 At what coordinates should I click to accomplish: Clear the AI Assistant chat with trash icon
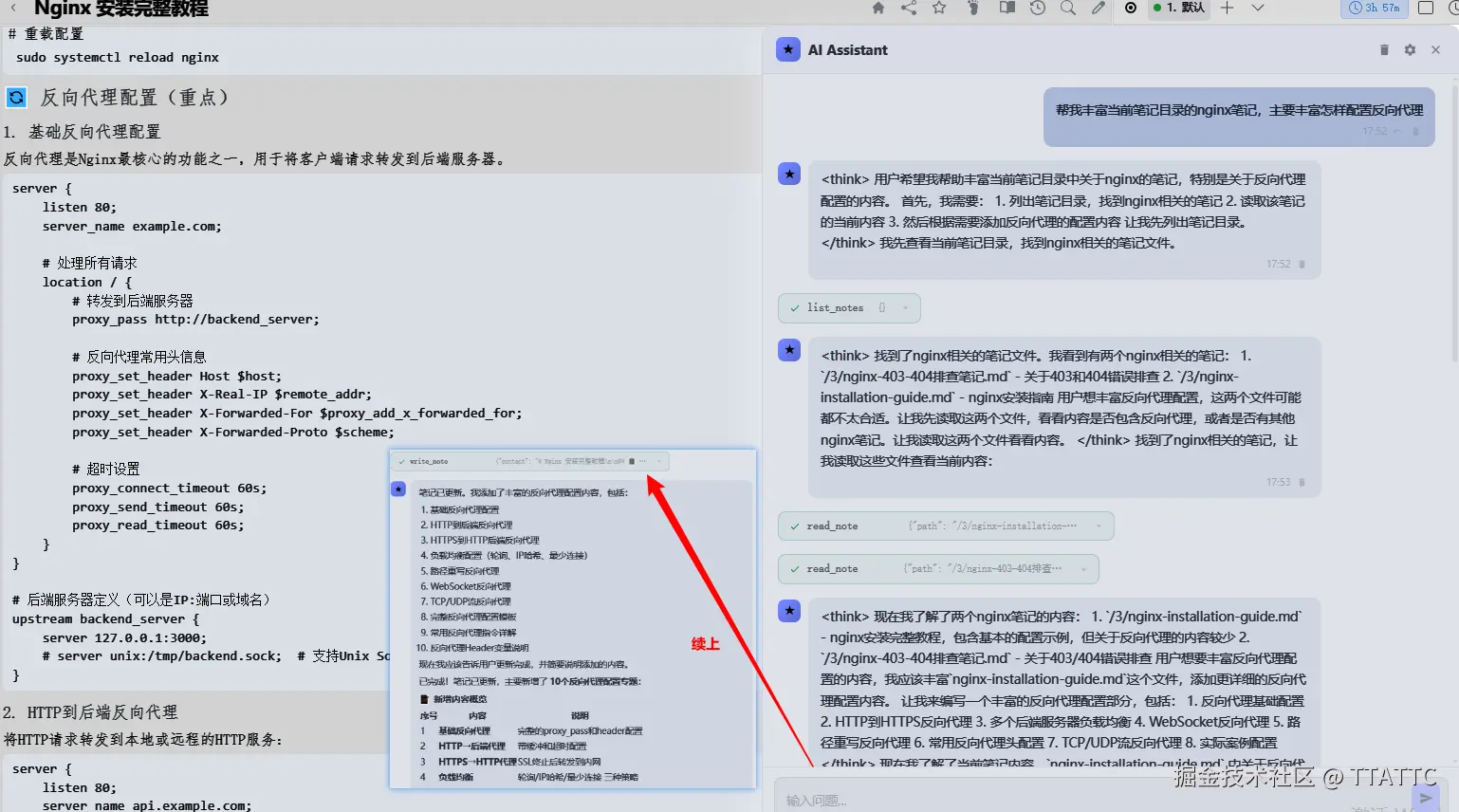(1384, 49)
